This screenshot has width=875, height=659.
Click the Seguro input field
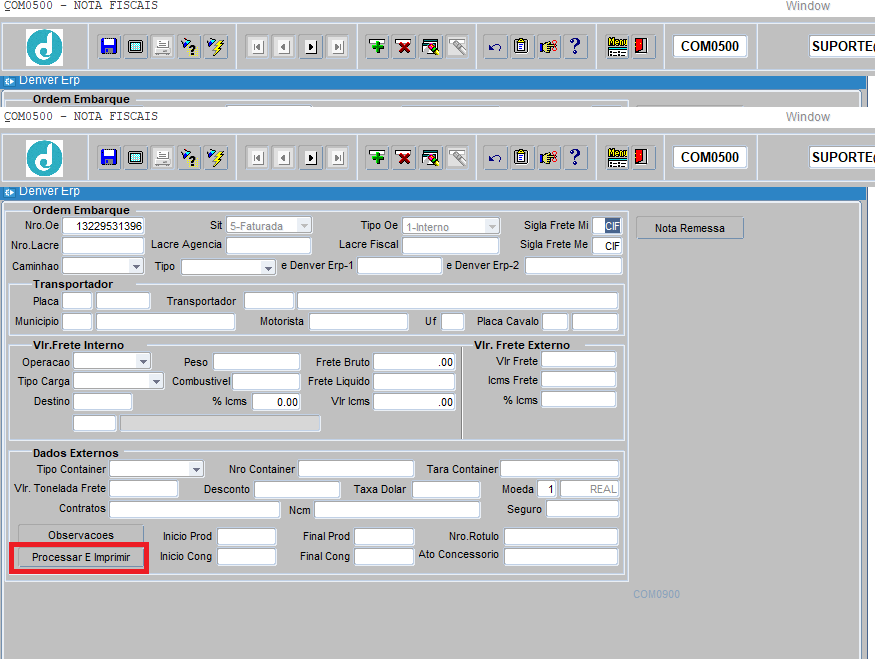click(x=583, y=509)
